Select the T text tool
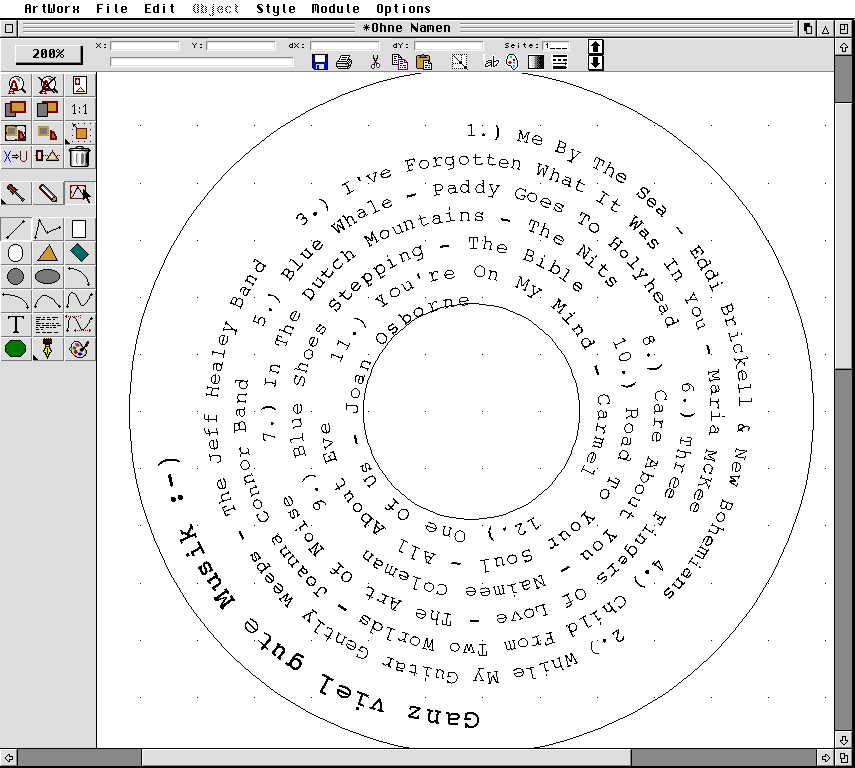 click(16, 325)
